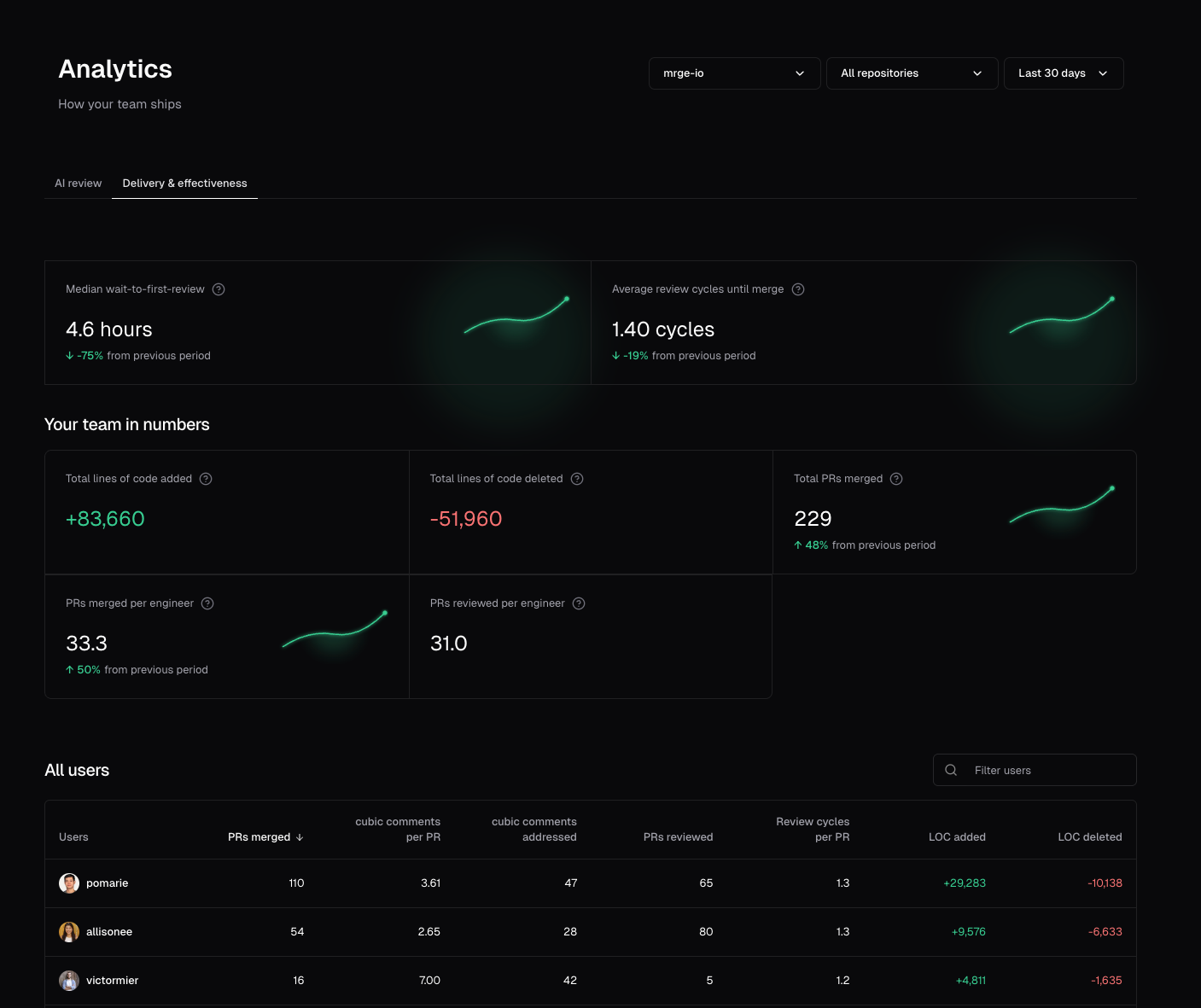Viewport: 1201px width, 1008px height.
Task: Toggle sort direction on the PRs merged column
Action: click(x=265, y=837)
